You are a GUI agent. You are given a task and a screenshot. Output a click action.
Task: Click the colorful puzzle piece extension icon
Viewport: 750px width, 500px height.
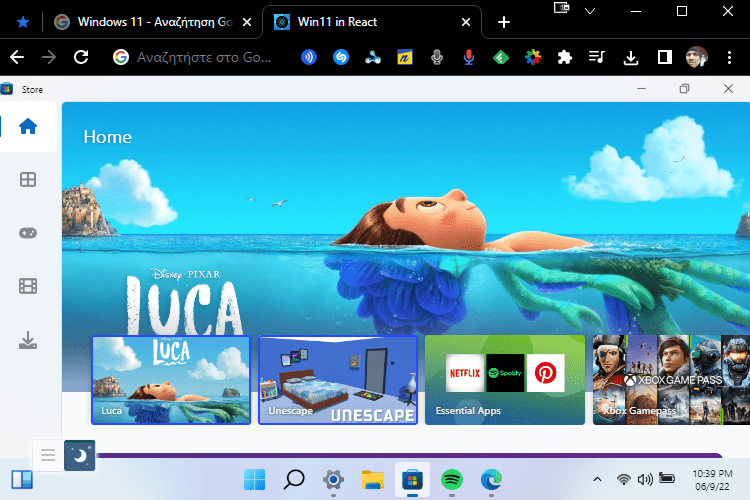(x=533, y=57)
